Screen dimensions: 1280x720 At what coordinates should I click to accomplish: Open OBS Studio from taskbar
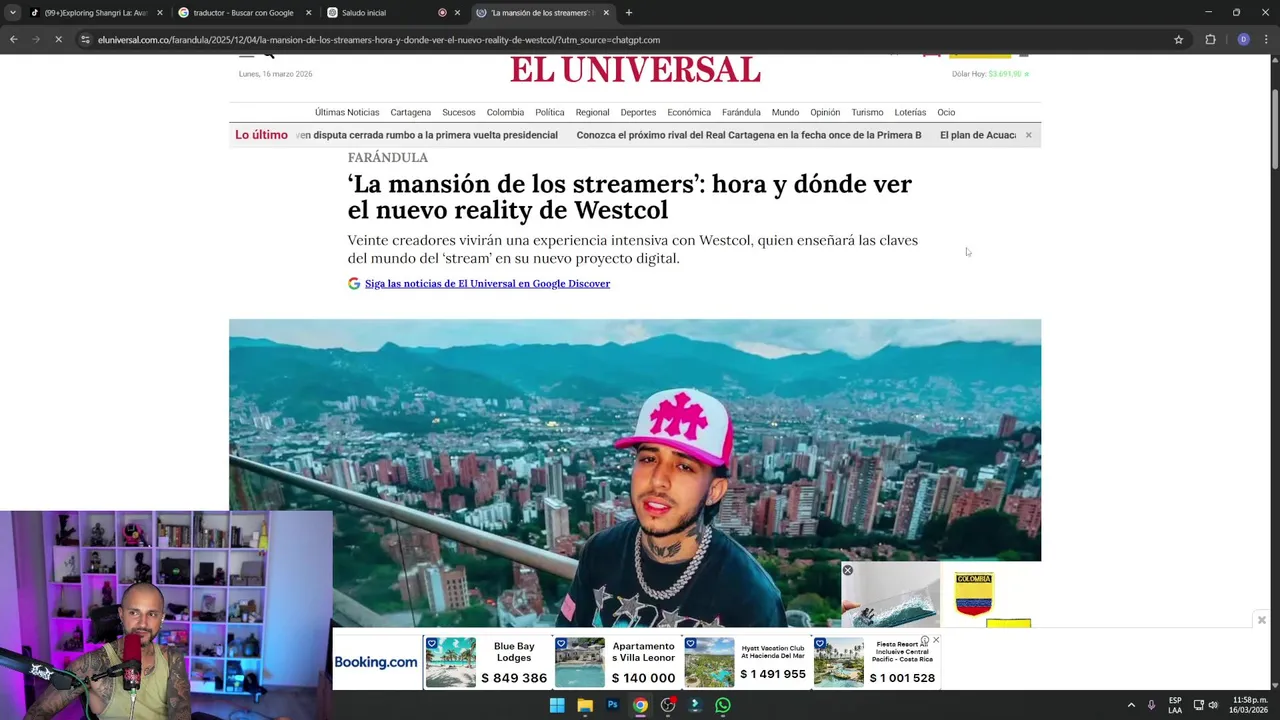point(668,705)
